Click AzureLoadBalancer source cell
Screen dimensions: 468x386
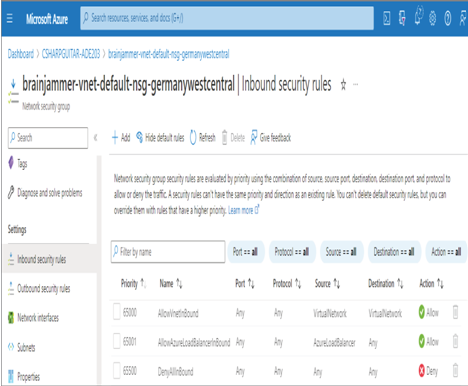[334, 342]
